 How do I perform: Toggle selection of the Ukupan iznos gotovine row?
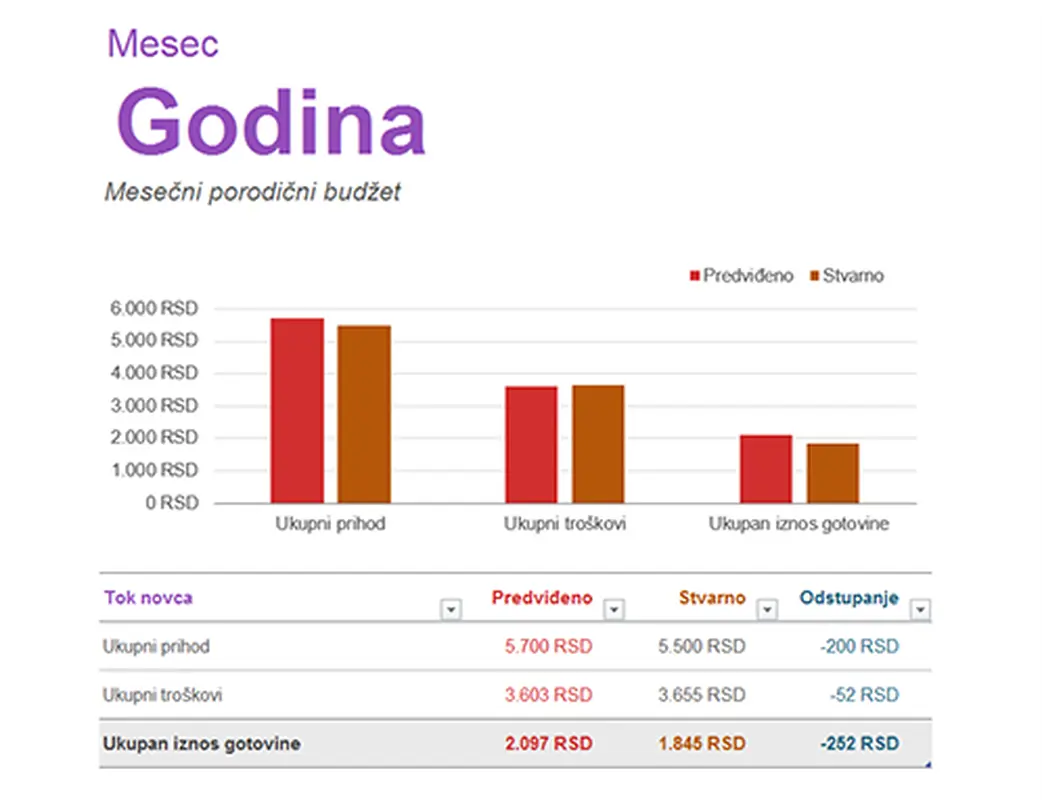200,743
